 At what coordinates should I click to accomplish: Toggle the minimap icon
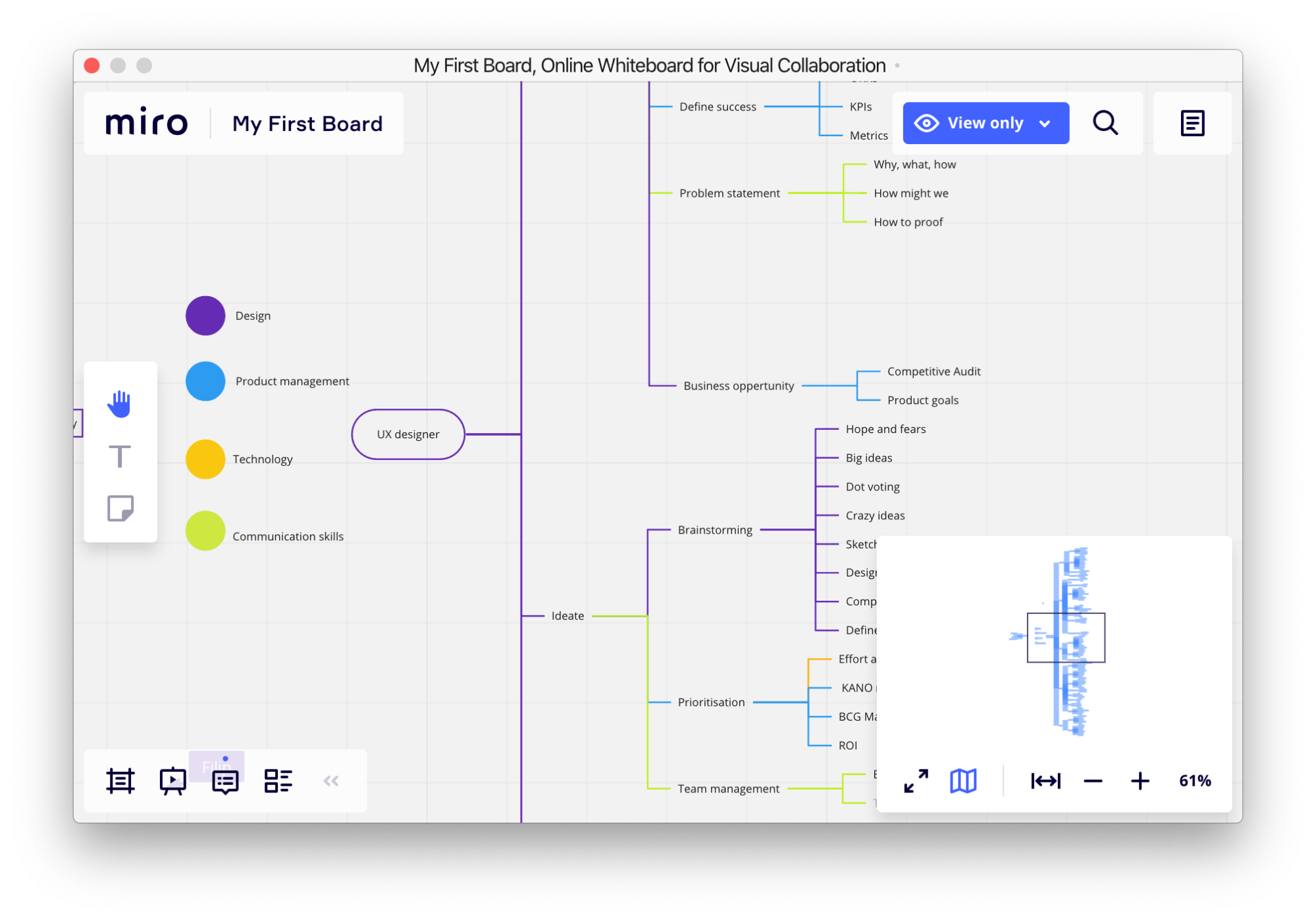coord(963,781)
